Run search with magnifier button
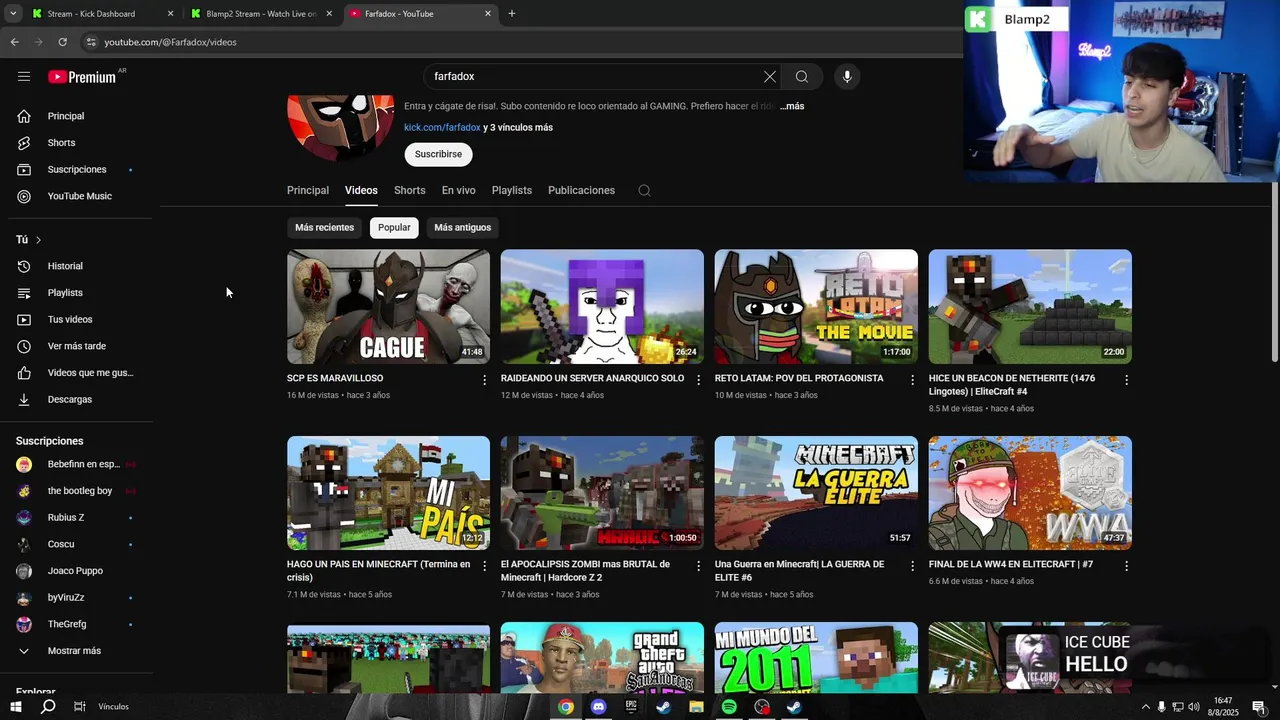Image resolution: width=1280 pixels, height=720 pixels. (801, 76)
